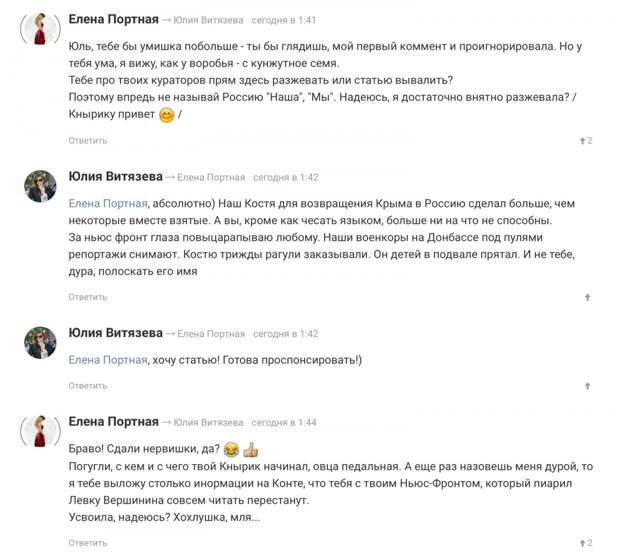Click recipient 'Юлия Витязева' in first comment header
The image size is (620, 556).
[208, 20]
